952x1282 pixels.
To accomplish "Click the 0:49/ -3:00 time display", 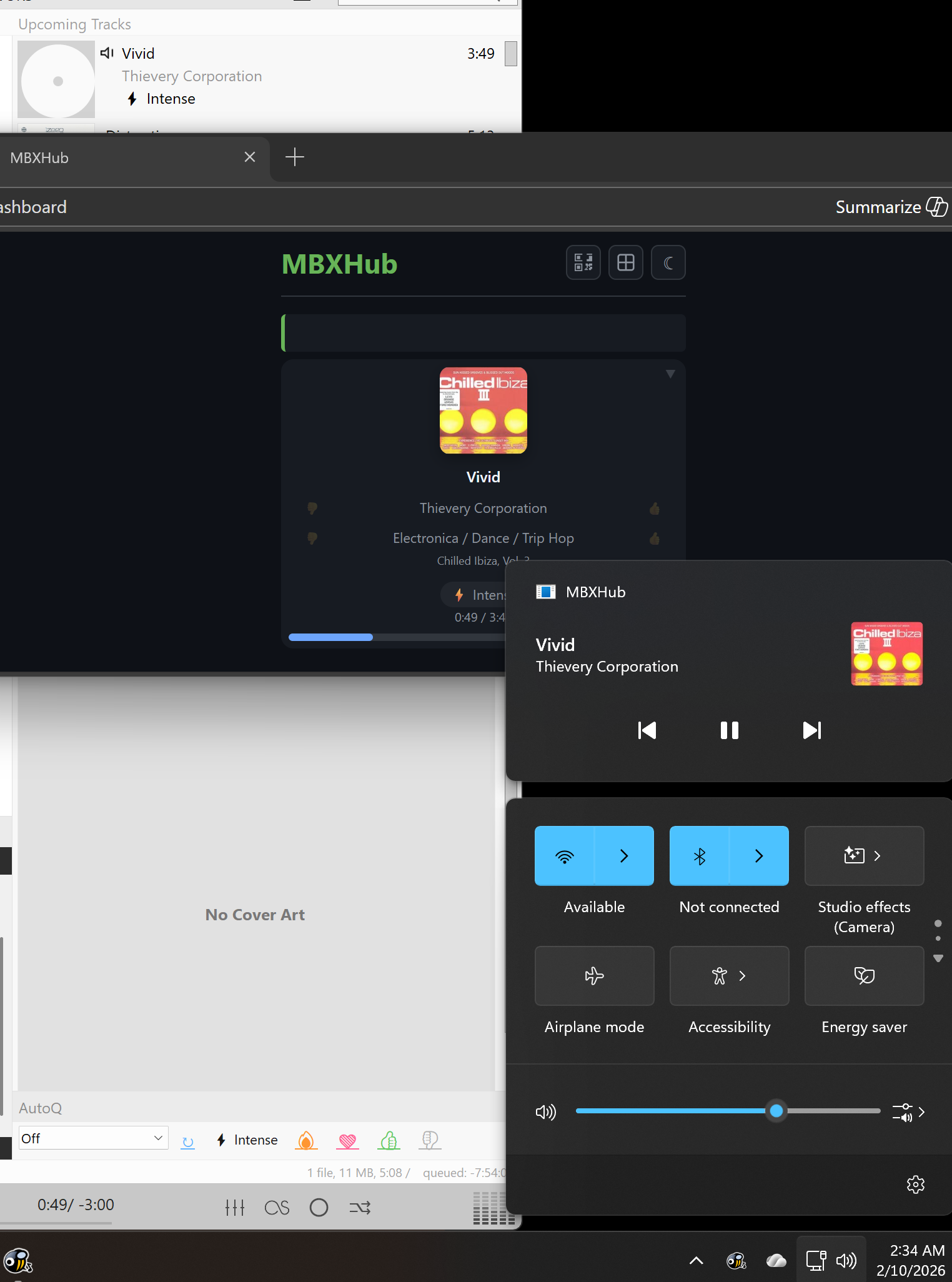I will [76, 1205].
